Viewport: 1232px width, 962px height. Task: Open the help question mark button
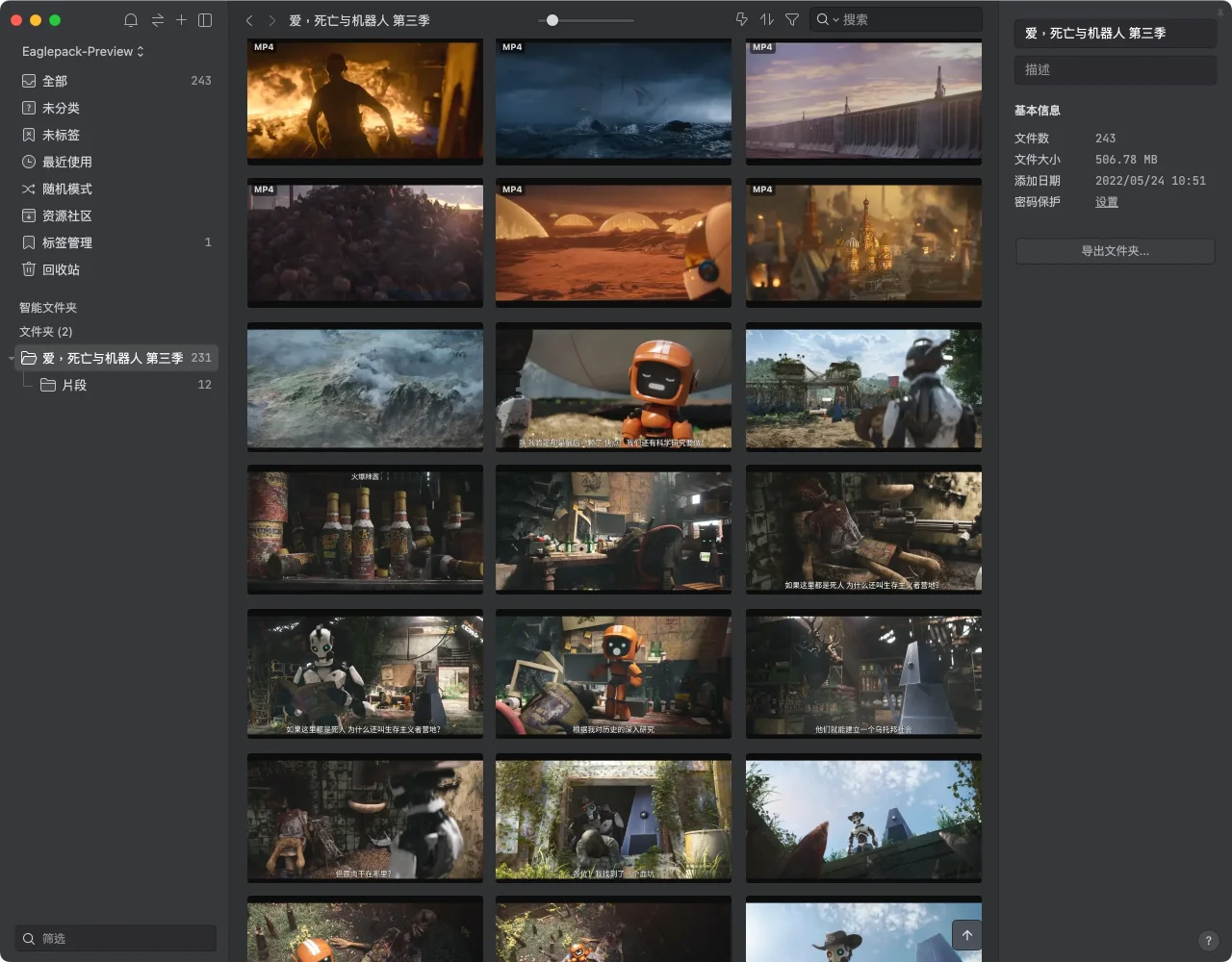[1209, 941]
